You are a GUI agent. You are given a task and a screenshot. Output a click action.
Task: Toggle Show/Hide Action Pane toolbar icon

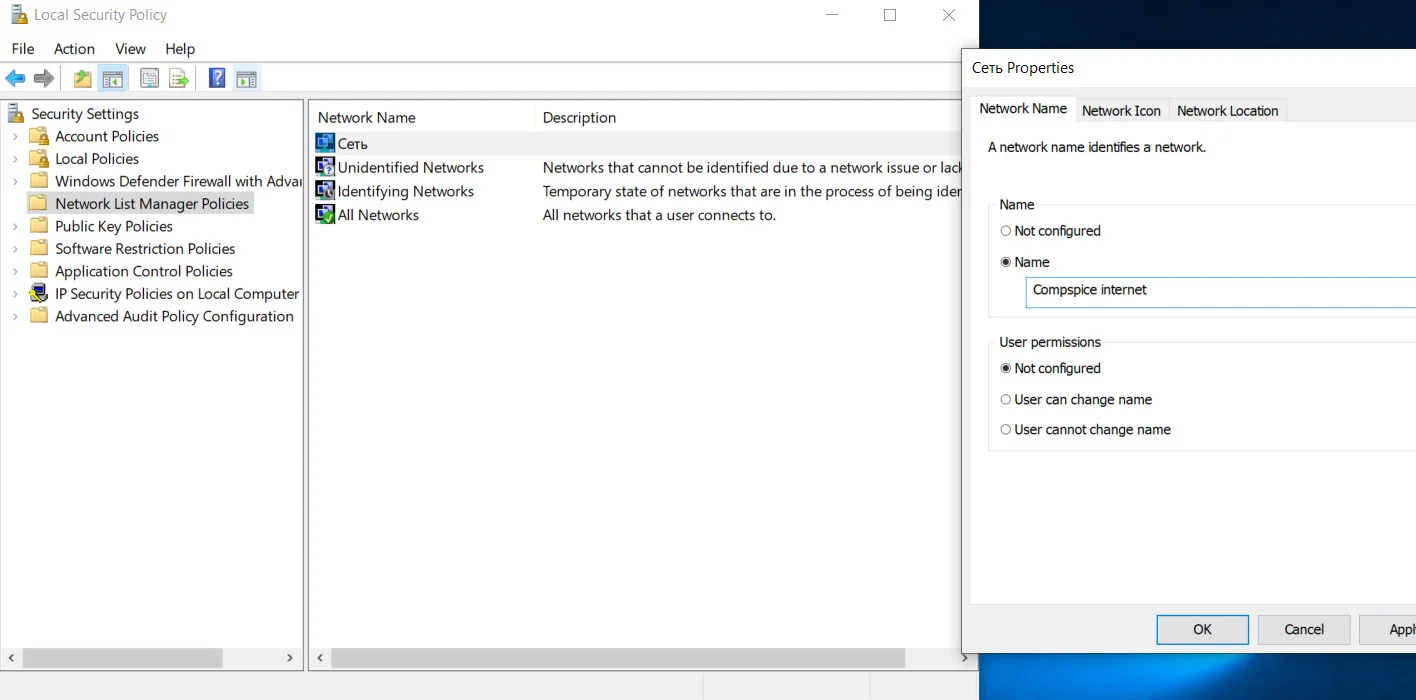pos(247,79)
